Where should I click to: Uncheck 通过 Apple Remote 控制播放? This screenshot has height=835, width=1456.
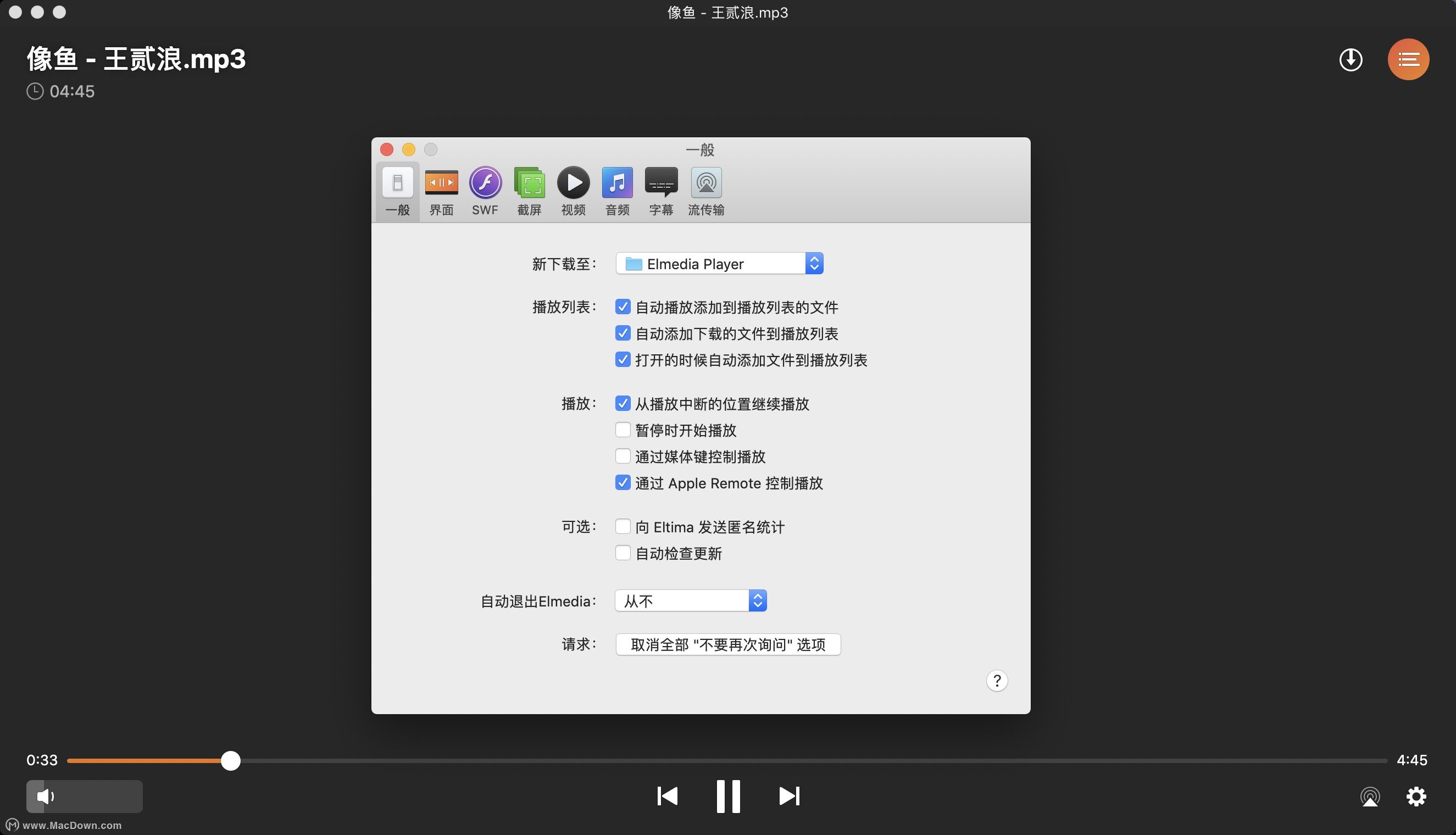623,483
